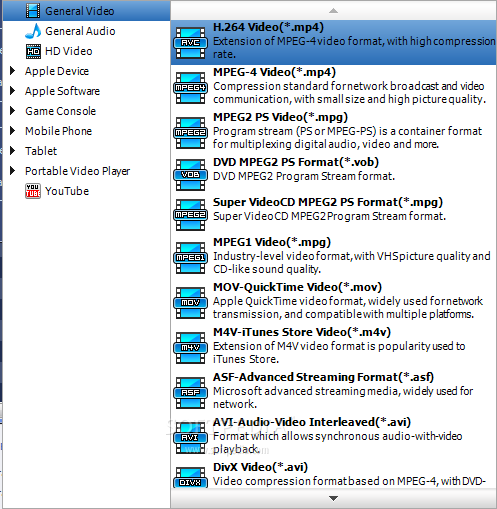The image size is (497, 509).
Task: Click the General Audio music note icon
Action: [x=33, y=31]
